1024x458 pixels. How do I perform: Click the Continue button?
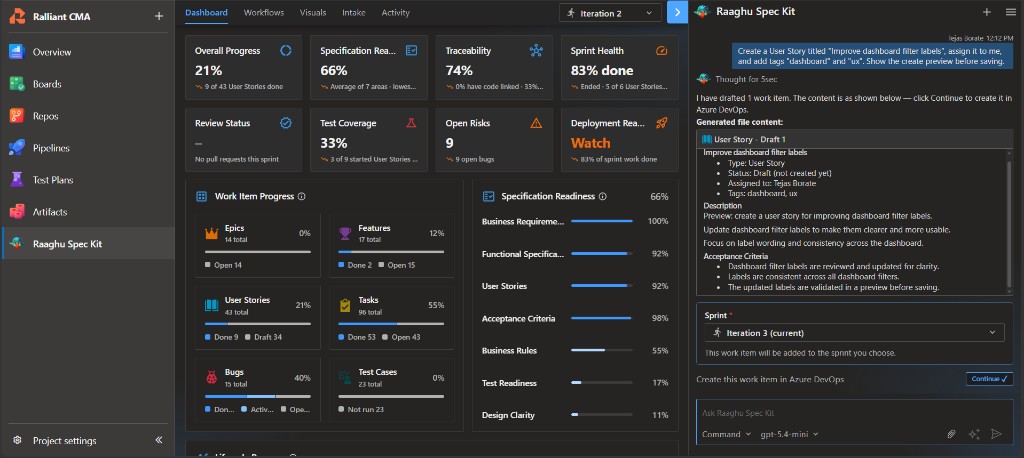click(989, 379)
